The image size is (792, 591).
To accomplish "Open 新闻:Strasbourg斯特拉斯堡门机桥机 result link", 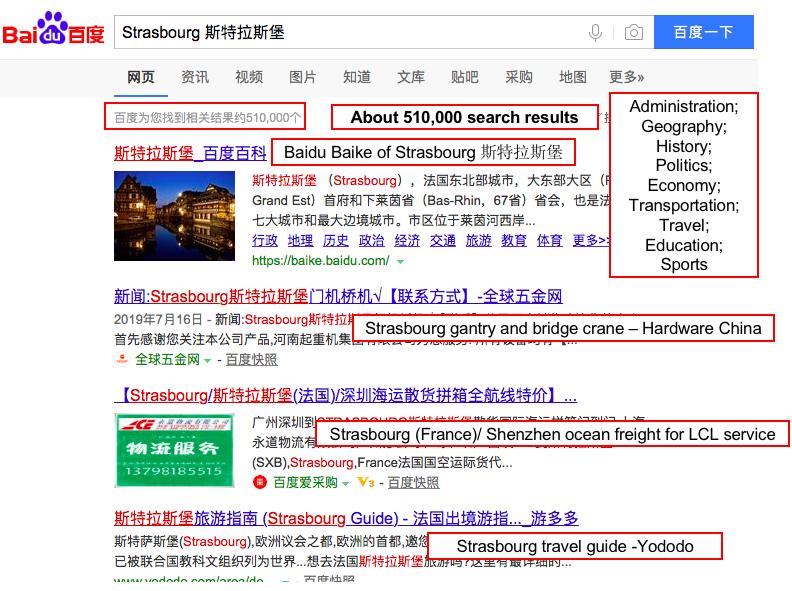I will point(338,296).
